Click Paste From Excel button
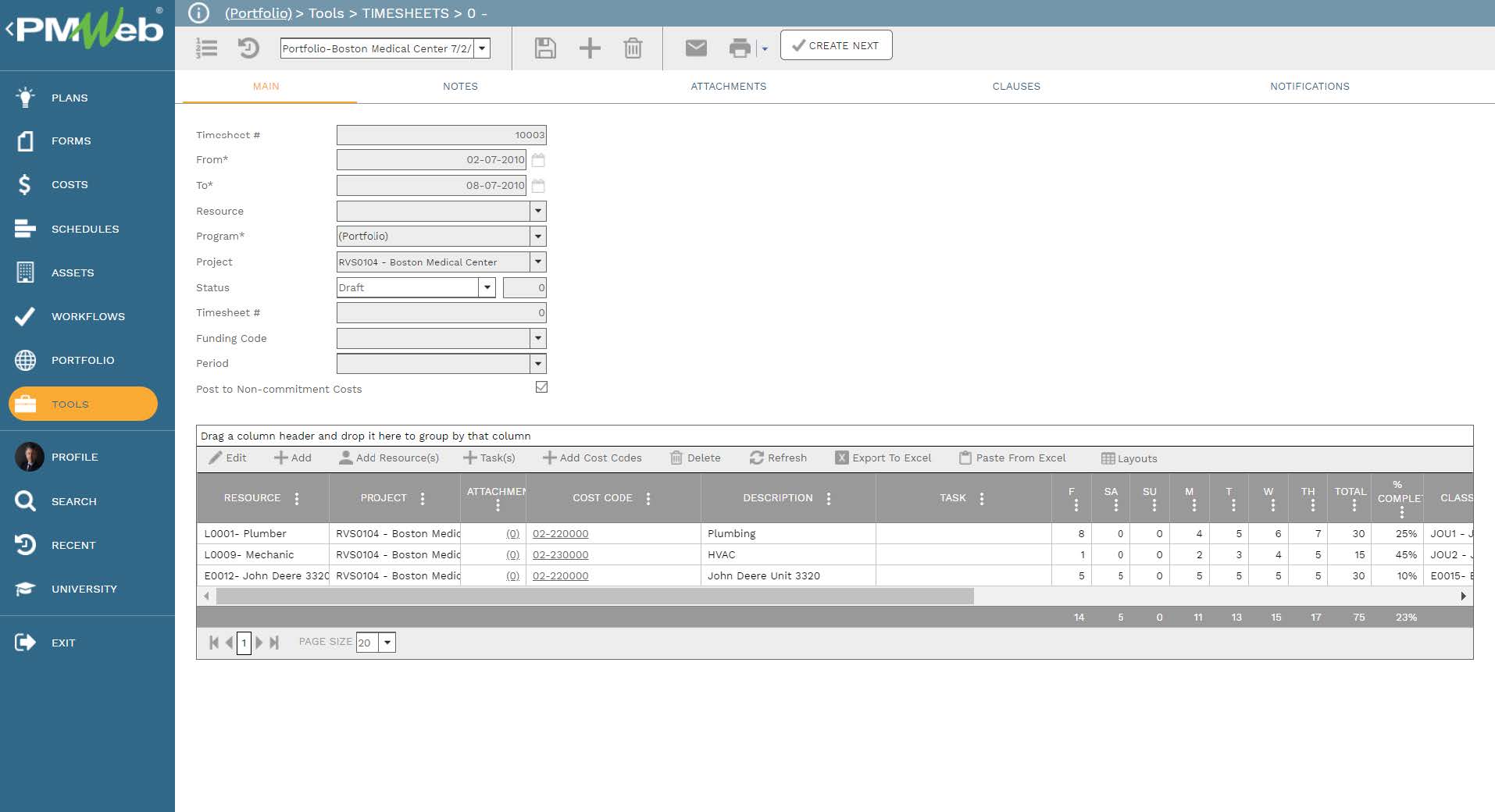The height and width of the screenshot is (812, 1495). 1012,458
